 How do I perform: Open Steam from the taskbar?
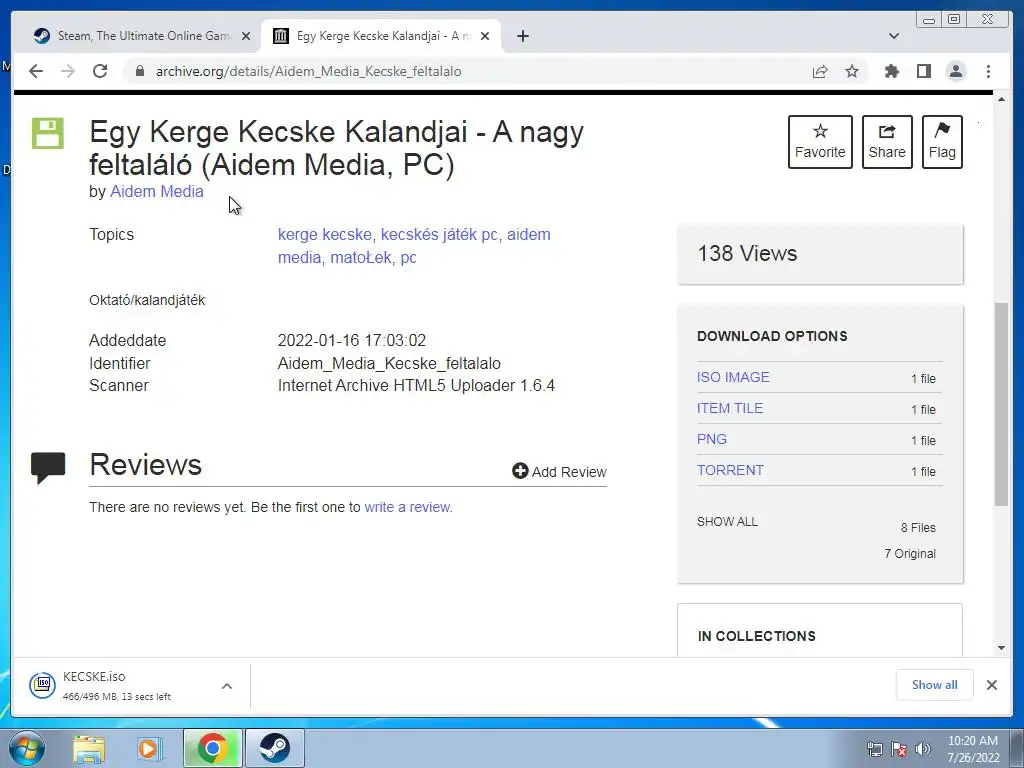pos(274,748)
